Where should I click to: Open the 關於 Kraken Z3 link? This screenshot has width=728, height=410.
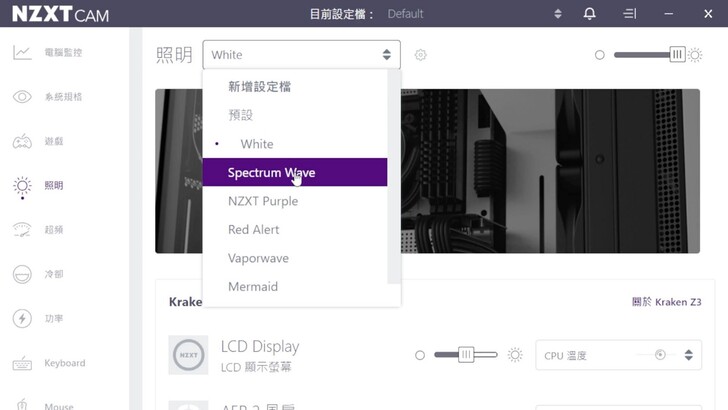(666, 302)
